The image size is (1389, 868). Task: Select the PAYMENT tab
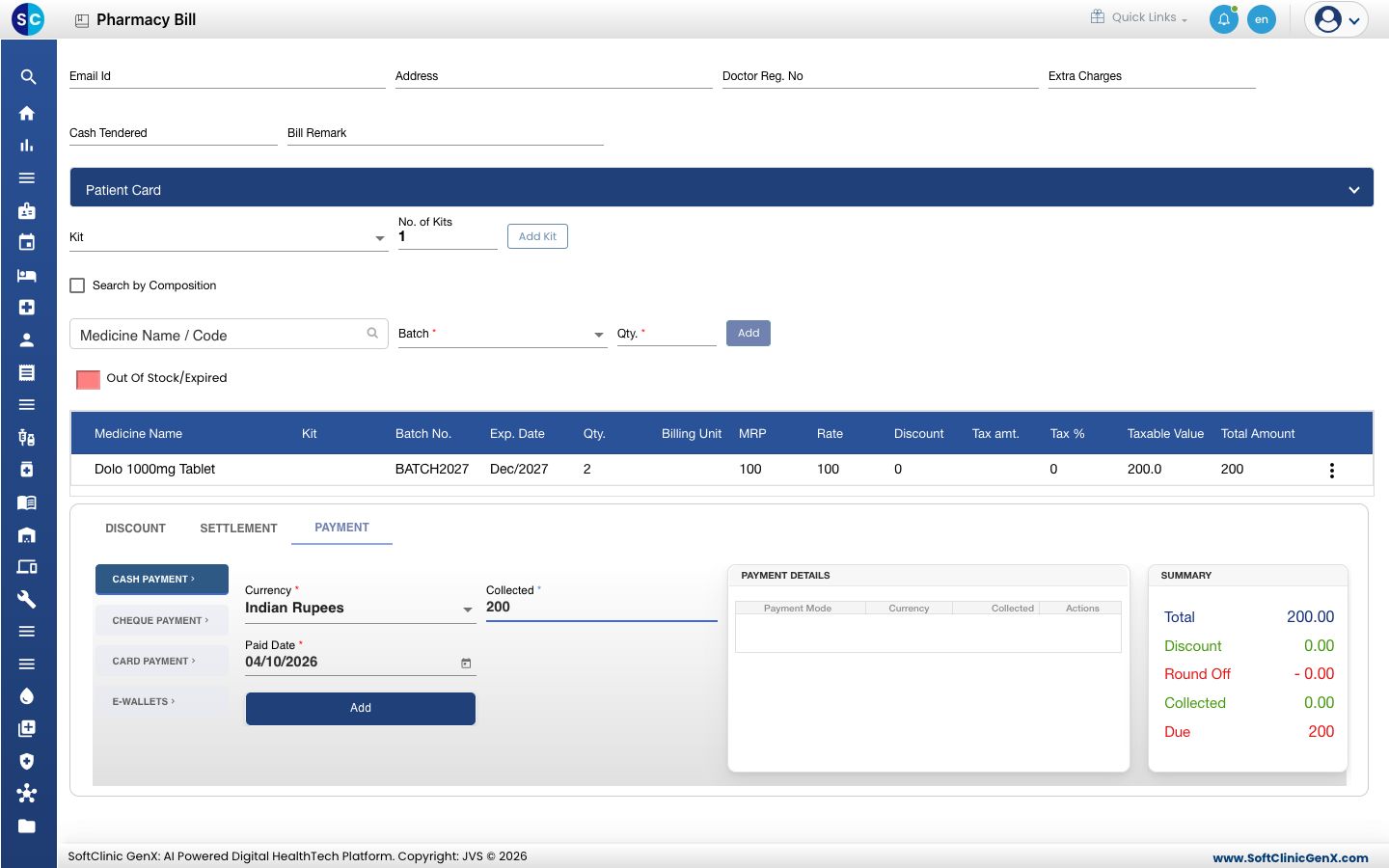click(x=341, y=528)
